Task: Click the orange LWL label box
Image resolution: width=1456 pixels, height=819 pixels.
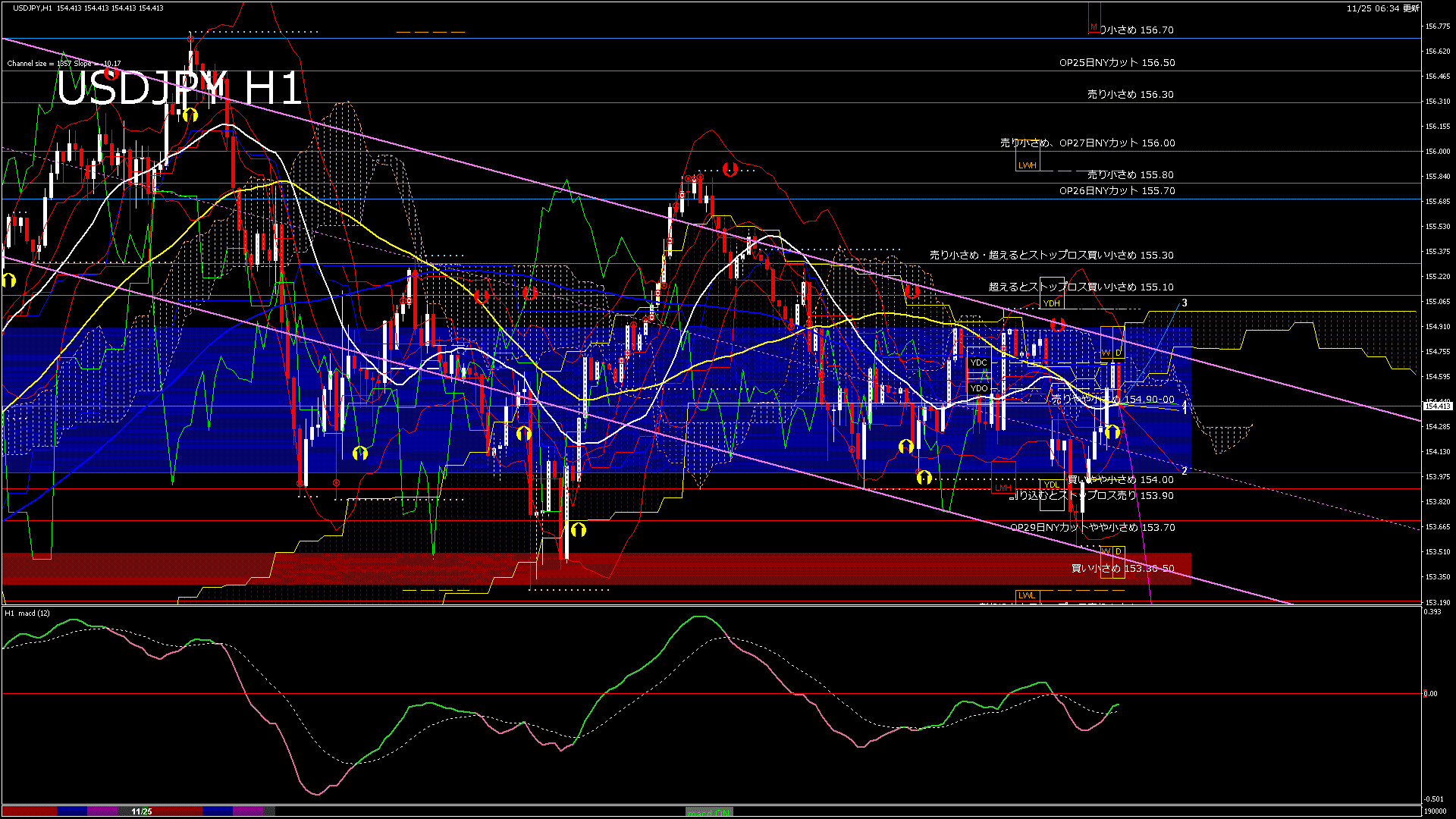Action: pos(1026,595)
